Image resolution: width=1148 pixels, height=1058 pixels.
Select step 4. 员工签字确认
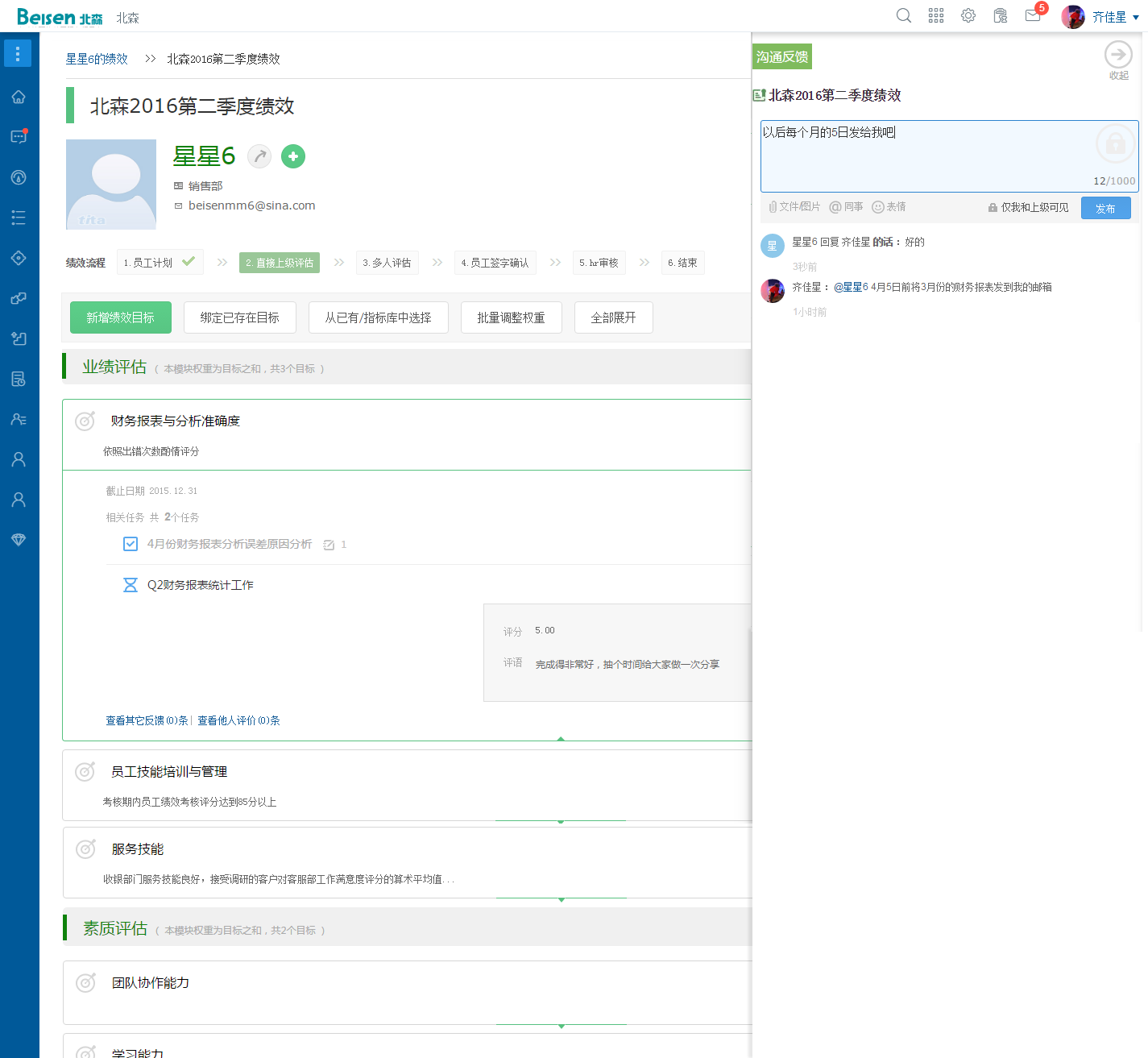(x=495, y=263)
